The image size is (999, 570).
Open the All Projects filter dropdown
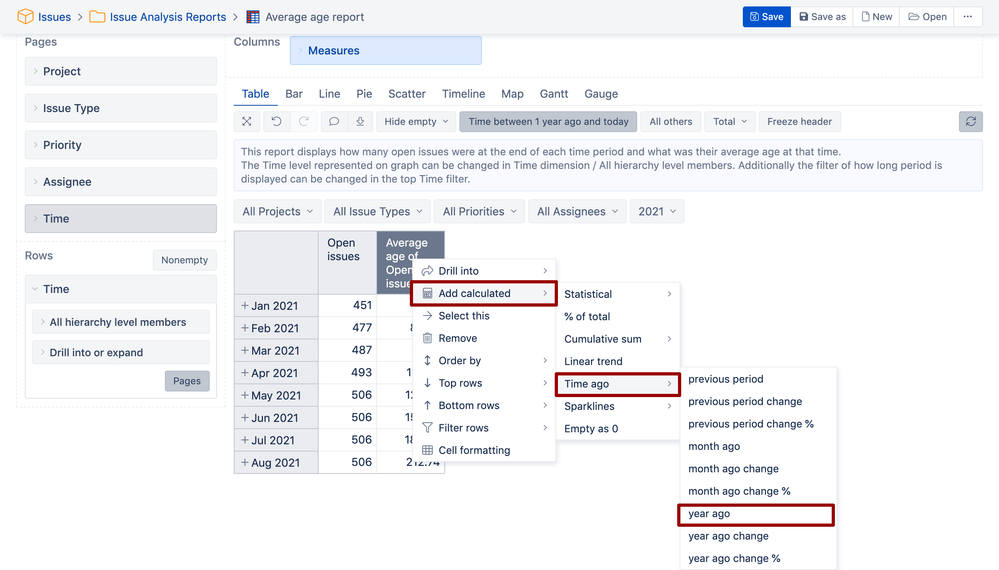(x=278, y=211)
